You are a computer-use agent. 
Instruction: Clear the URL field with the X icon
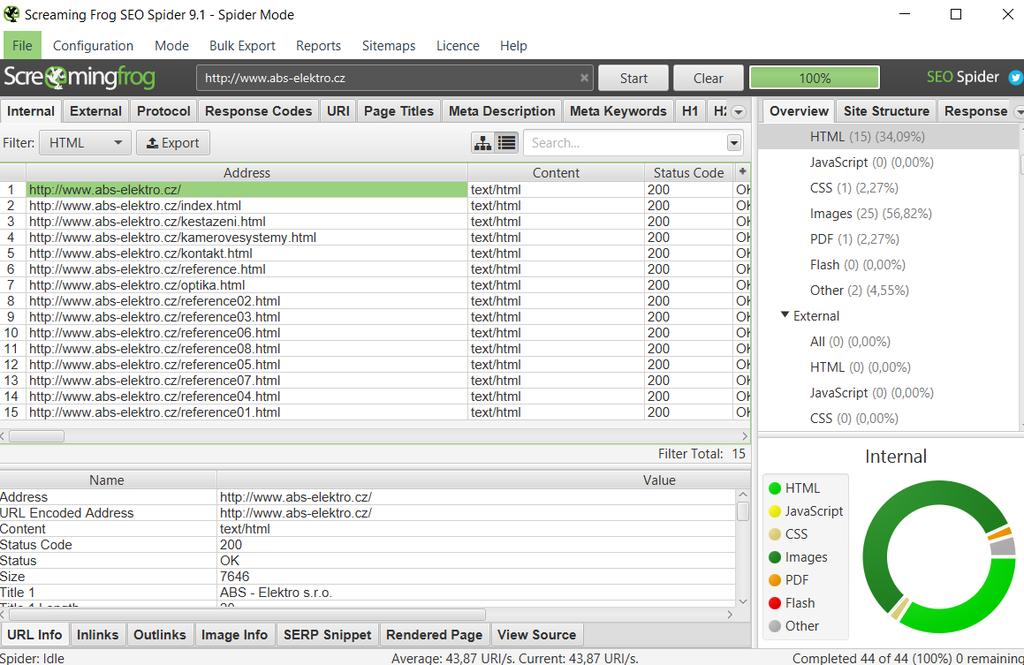tap(584, 78)
